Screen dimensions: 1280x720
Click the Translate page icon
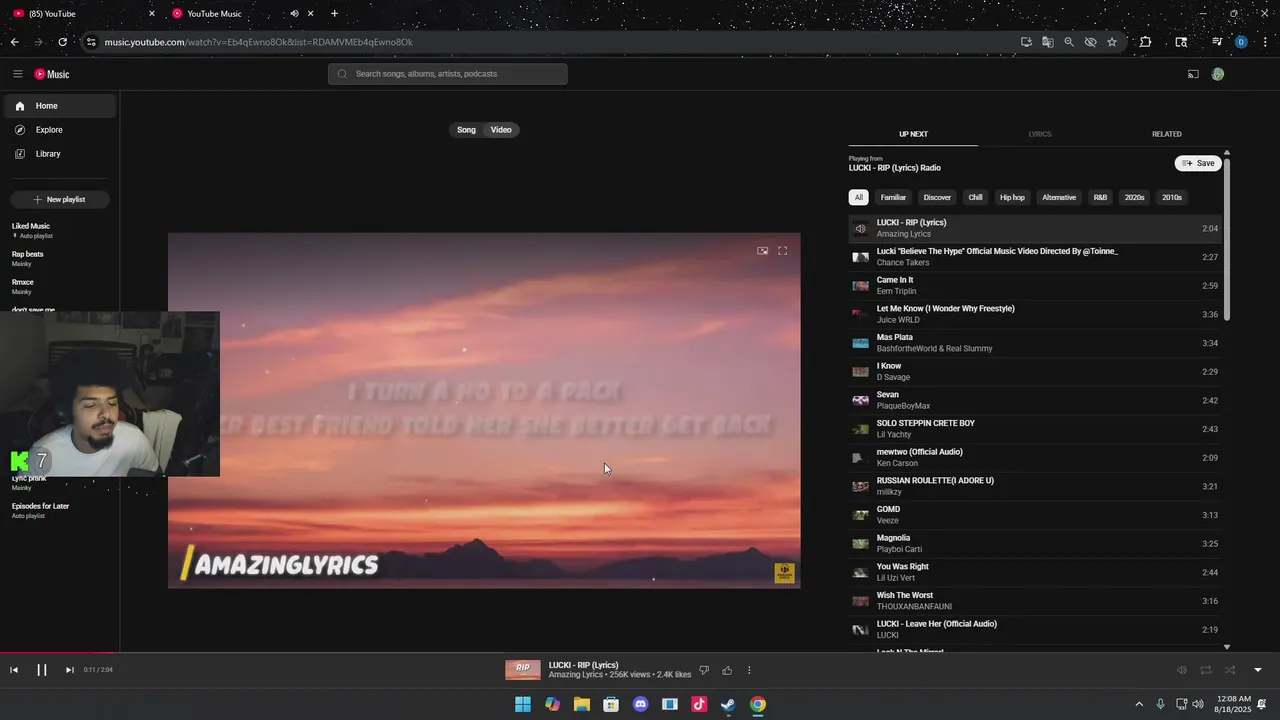[x=1047, y=42]
